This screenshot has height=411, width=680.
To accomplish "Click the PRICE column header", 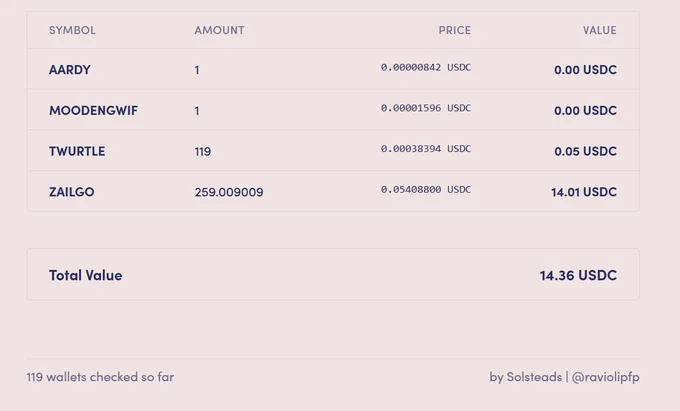I will click(x=454, y=30).
